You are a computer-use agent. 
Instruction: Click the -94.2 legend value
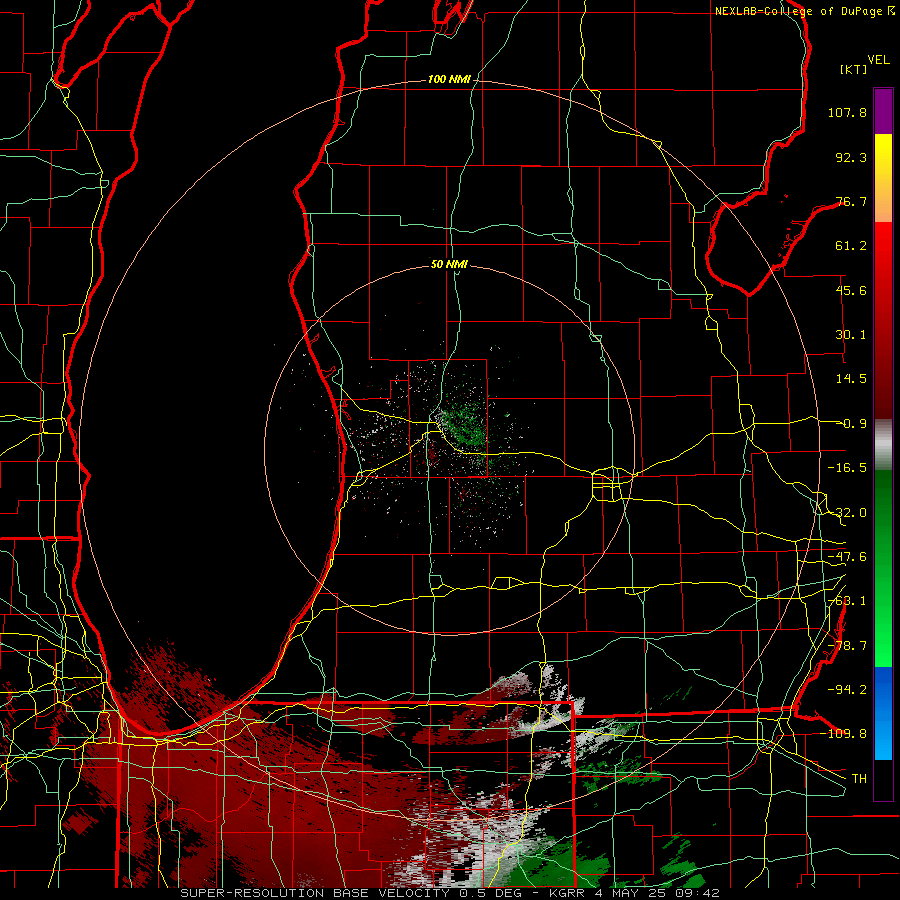(847, 689)
